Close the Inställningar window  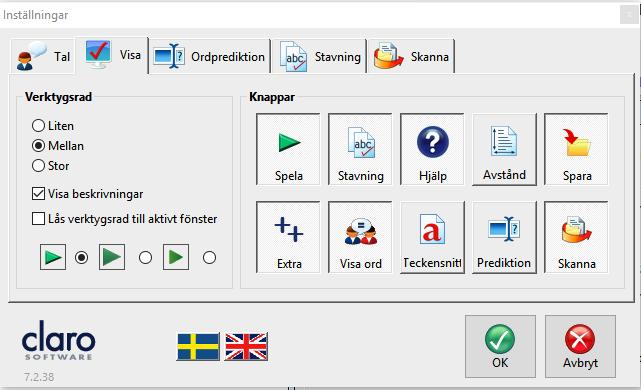pyautogui.click(x=628, y=16)
